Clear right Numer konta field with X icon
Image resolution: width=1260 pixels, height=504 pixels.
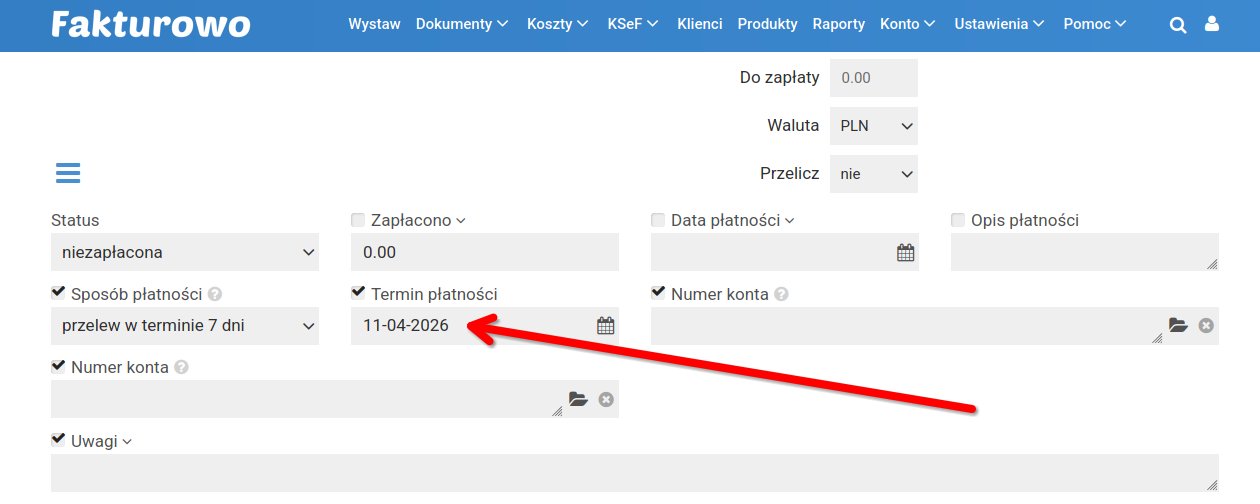coord(1206,325)
